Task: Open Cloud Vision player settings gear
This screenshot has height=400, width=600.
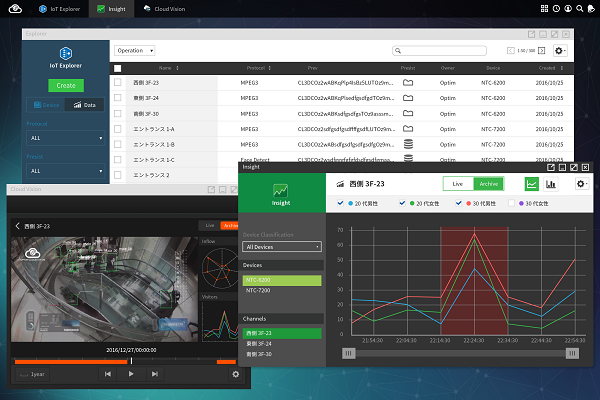Action: 235,374
